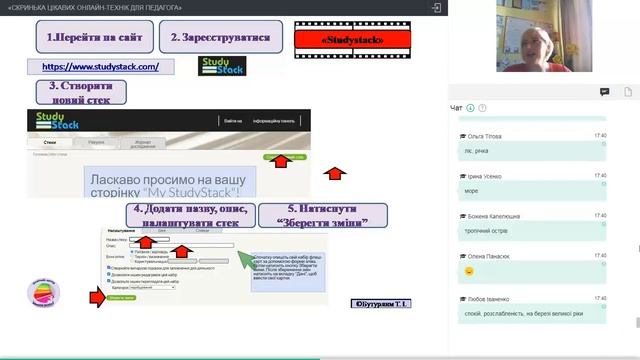Click the name Любов Іваненко in chat
The image size is (640, 360).
pos(489,299)
